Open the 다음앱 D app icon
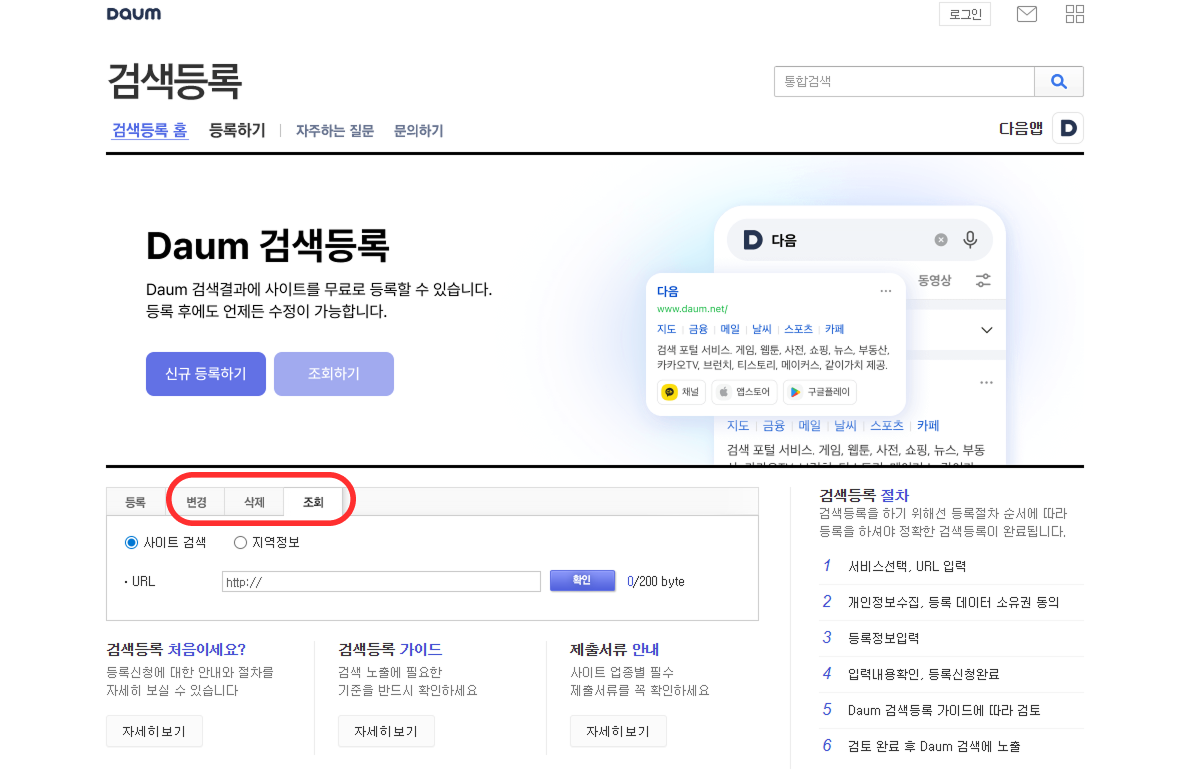 pos(1068,128)
